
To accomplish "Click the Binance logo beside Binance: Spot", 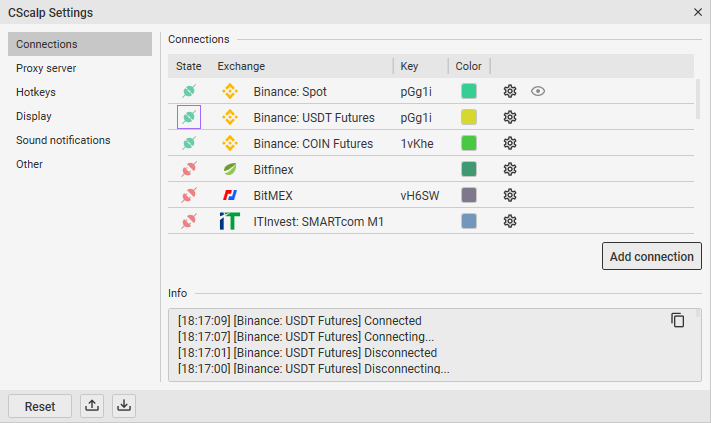I will (x=230, y=91).
